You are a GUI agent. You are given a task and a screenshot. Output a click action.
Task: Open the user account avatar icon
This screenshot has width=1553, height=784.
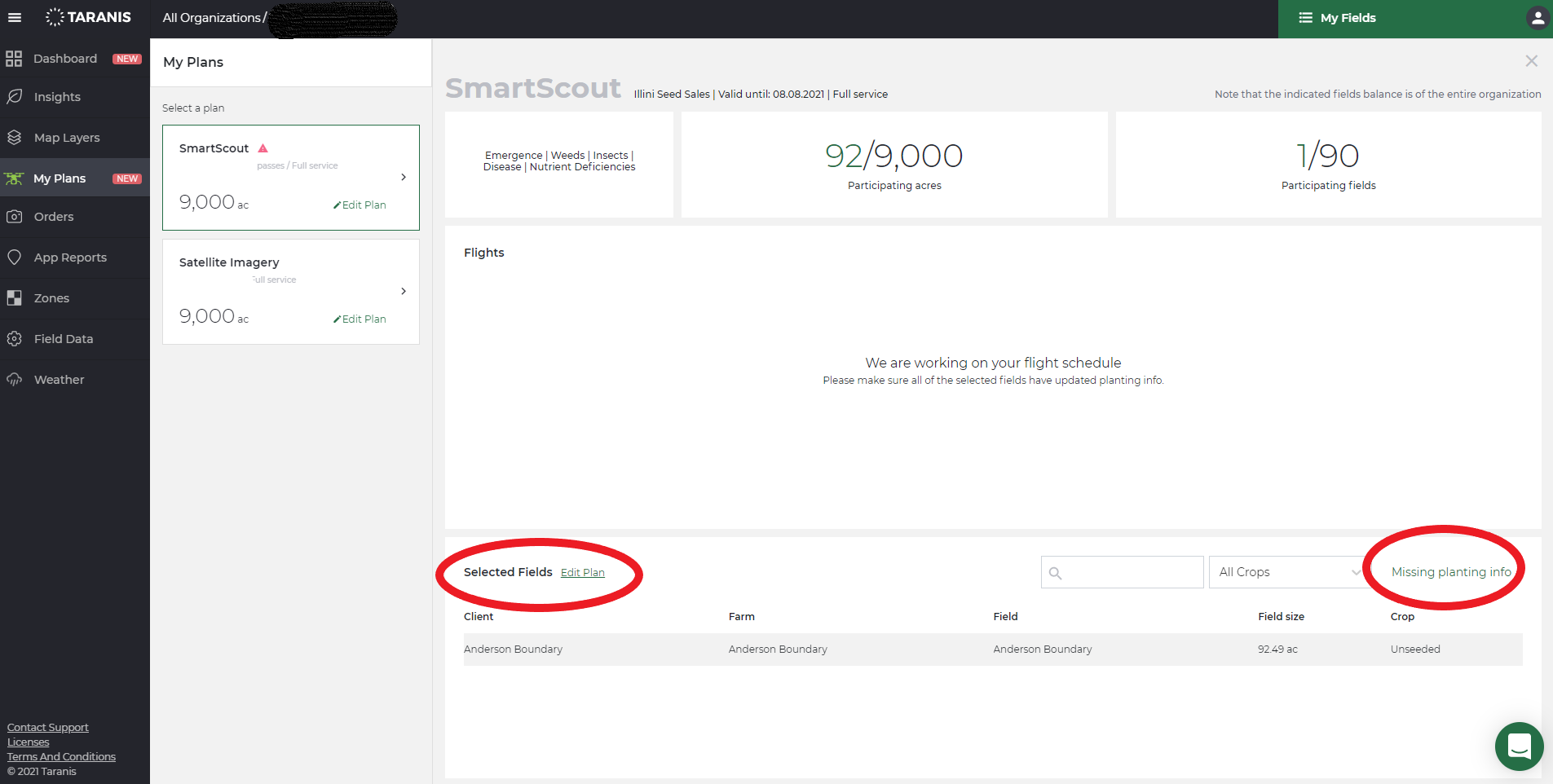1537,18
